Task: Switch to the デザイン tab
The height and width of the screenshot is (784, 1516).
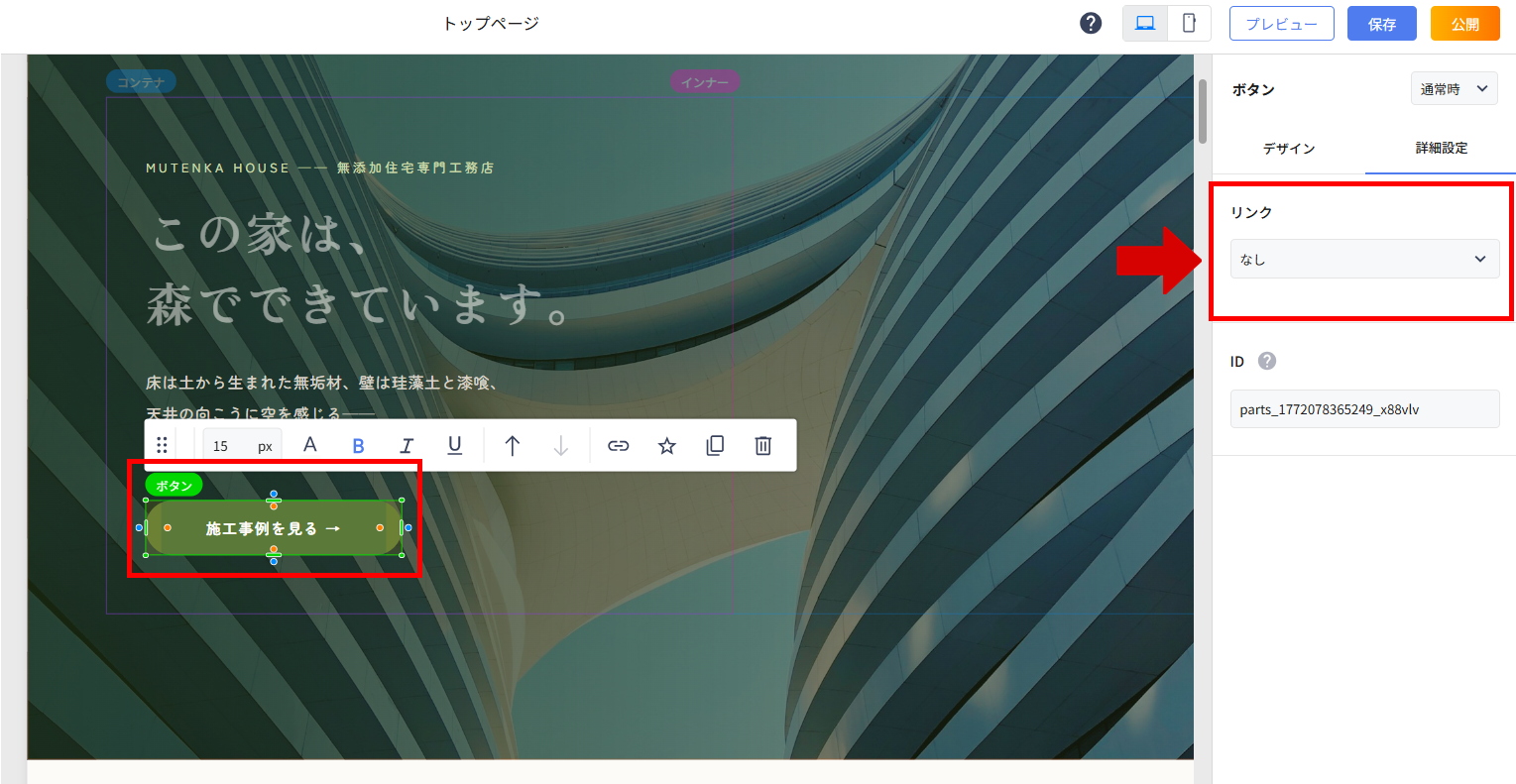Action: click(1289, 149)
